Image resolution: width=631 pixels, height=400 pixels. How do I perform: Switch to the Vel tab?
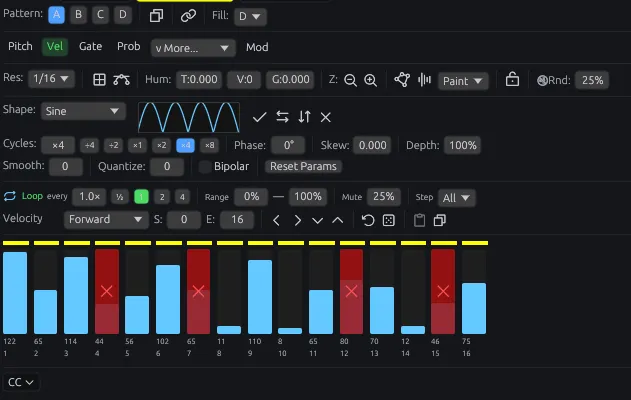55,46
